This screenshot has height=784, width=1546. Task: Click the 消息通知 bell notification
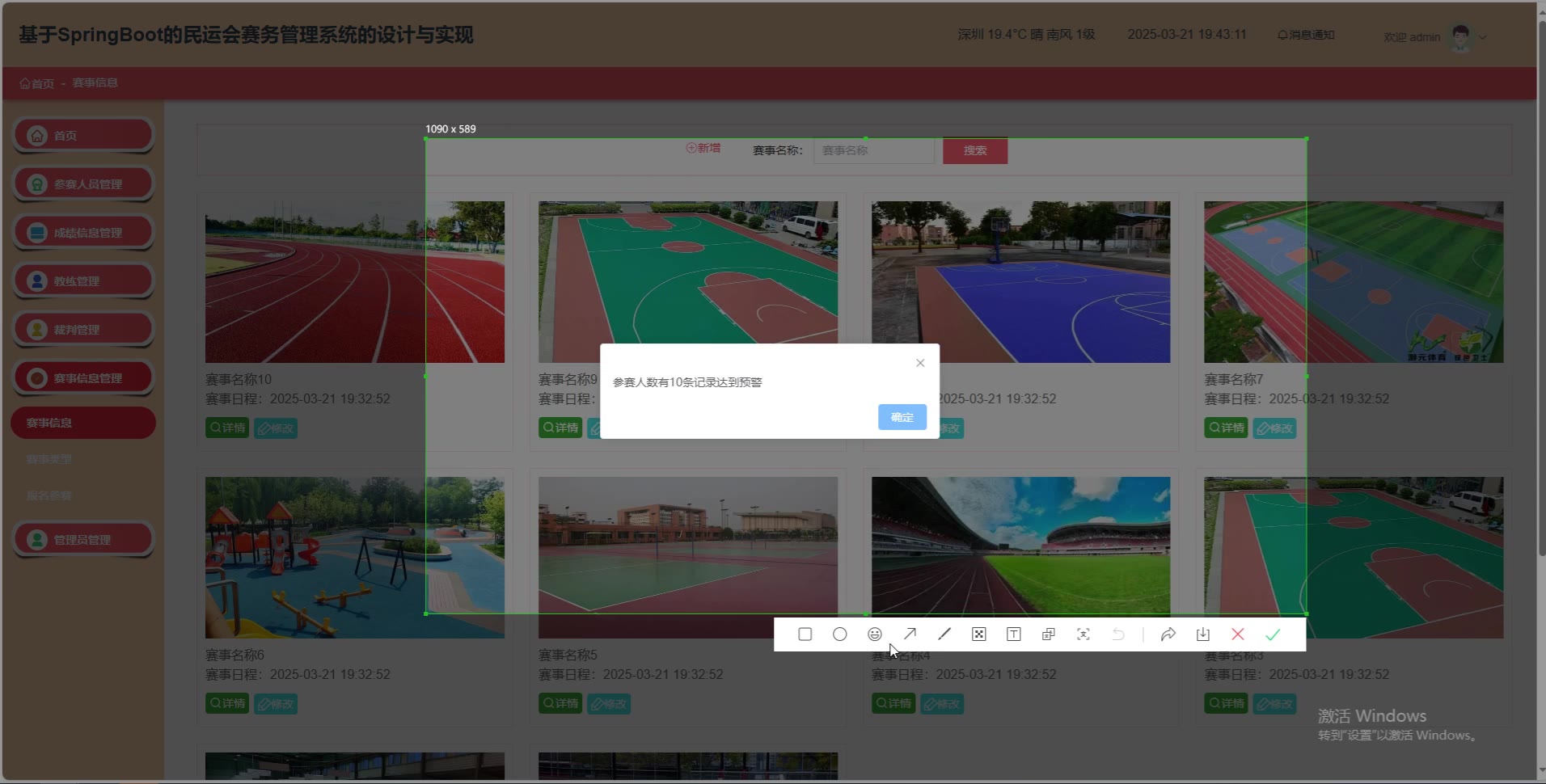(1306, 35)
